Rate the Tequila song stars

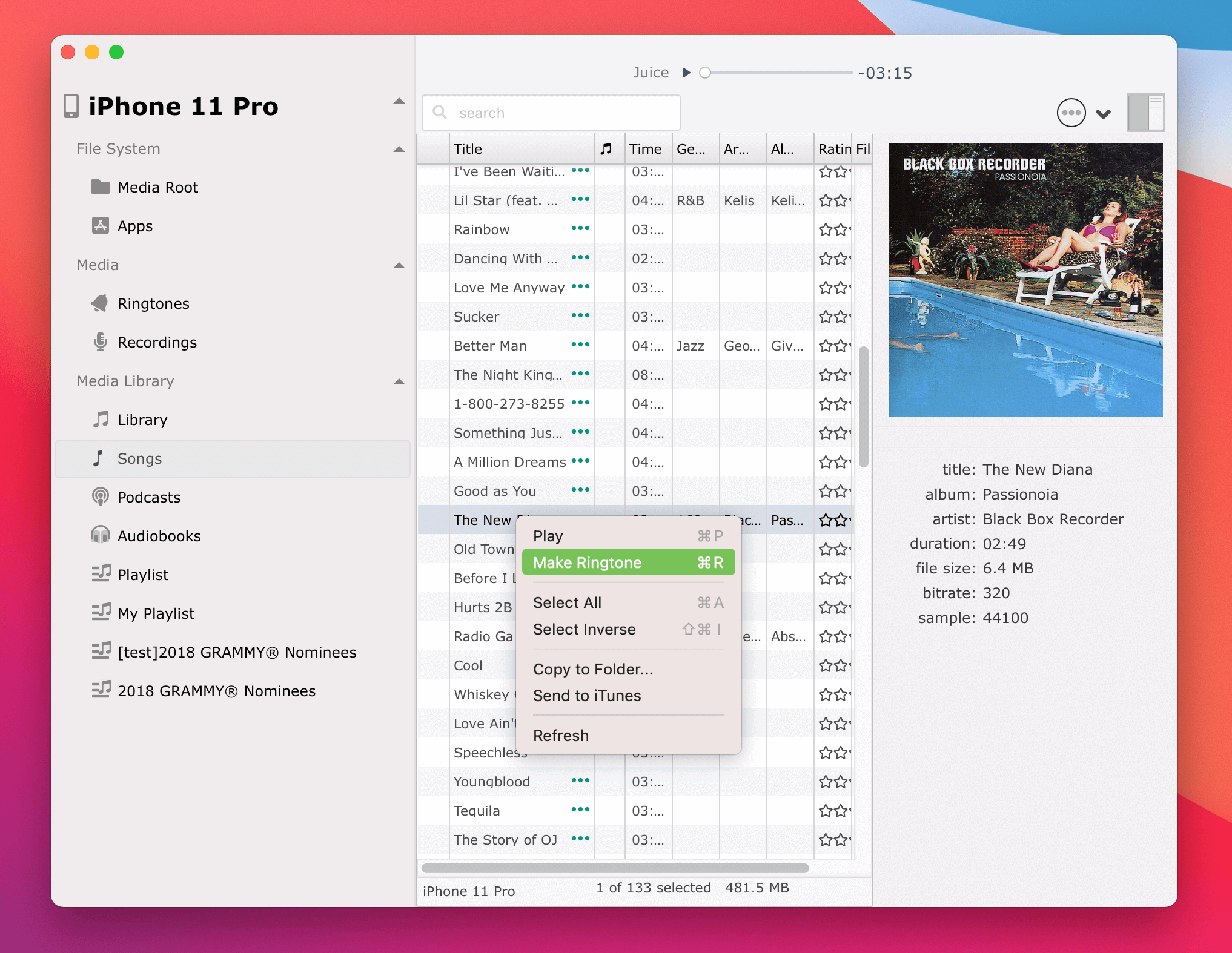[x=834, y=811]
